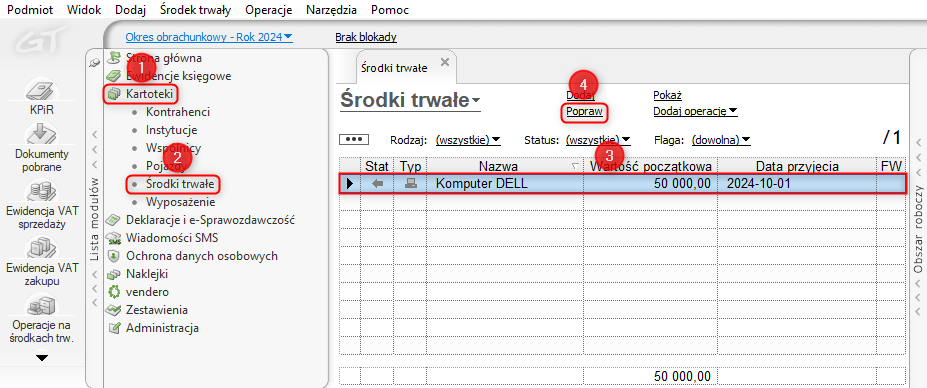This screenshot has height=388, width=927.
Task: Open Ewidencja VAT zakupu icon
Action: tap(42, 249)
